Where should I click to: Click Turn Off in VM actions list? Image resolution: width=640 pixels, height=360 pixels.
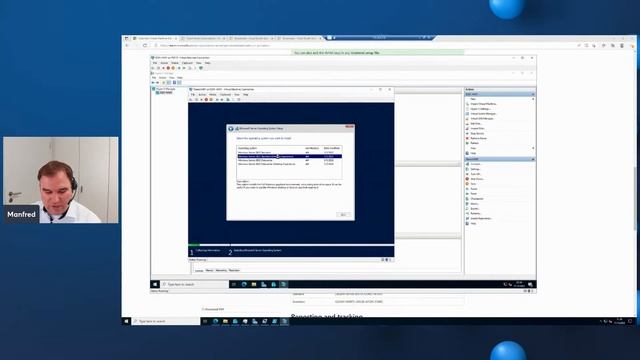pyautogui.click(x=476, y=174)
